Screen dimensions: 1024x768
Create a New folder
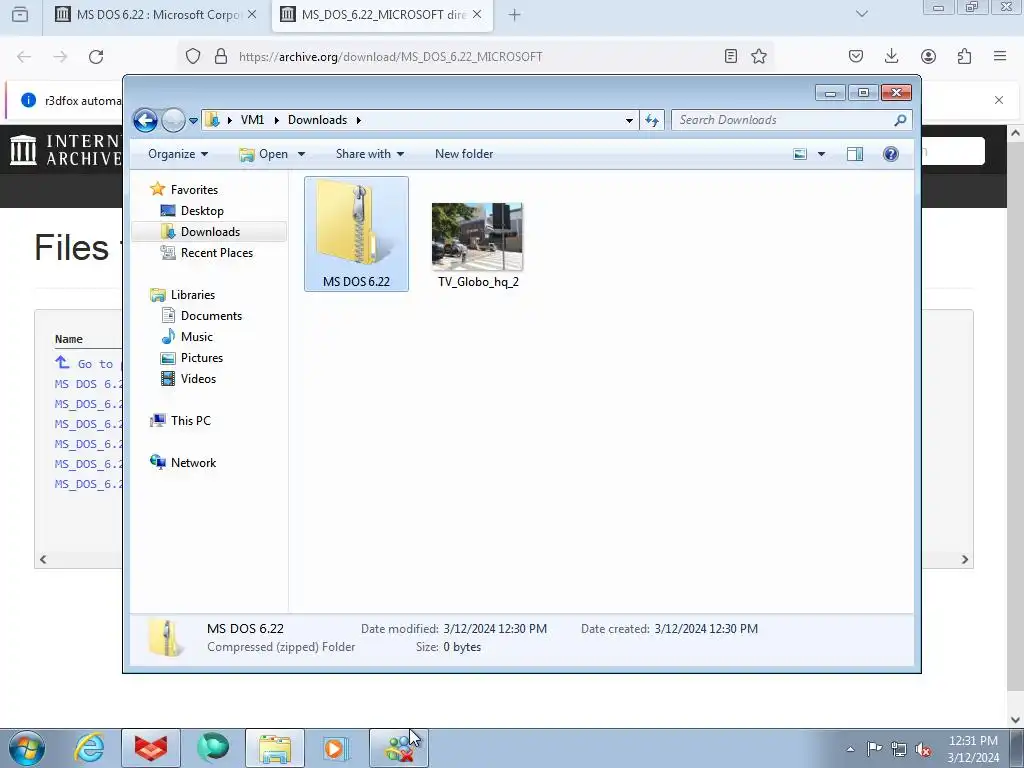point(464,154)
